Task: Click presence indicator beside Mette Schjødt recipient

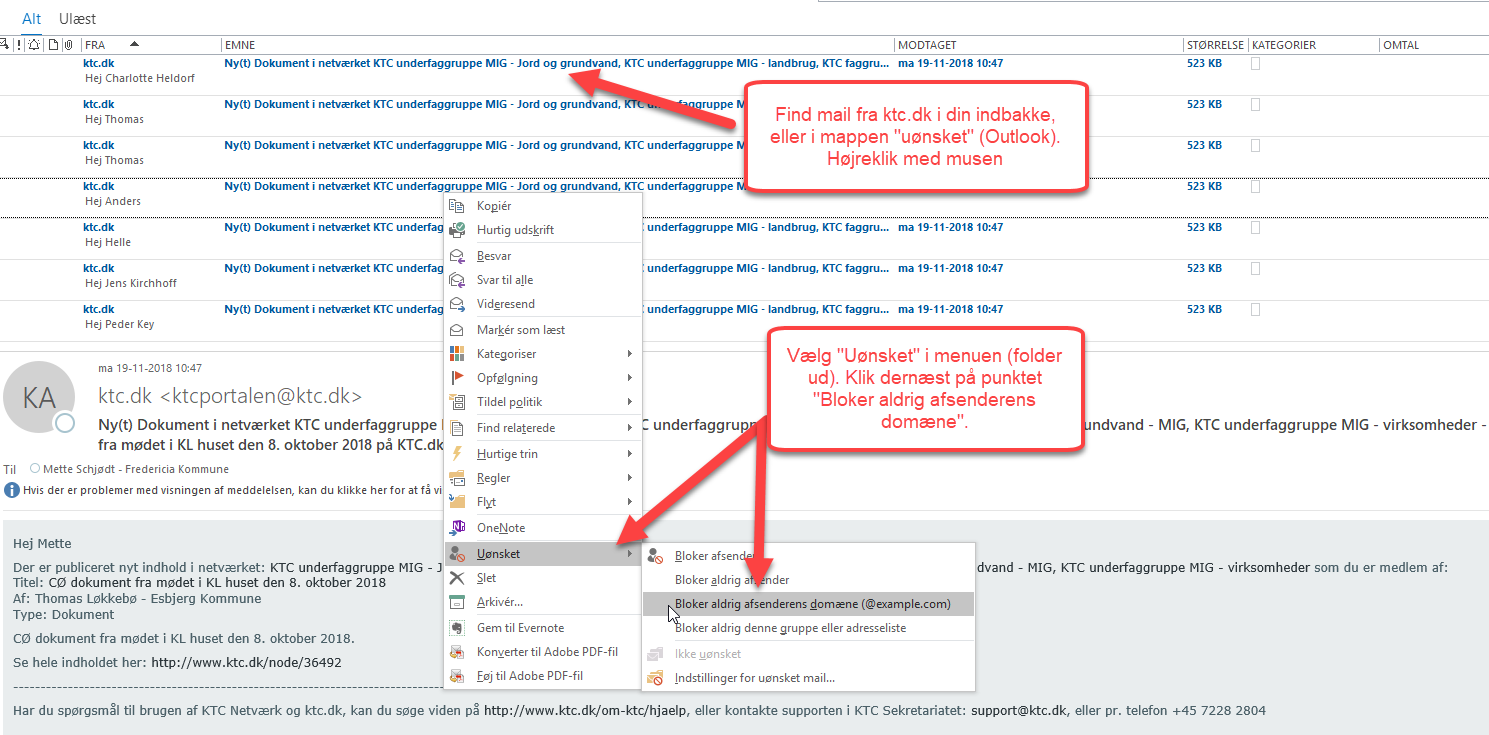Action: (x=36, y=468)
